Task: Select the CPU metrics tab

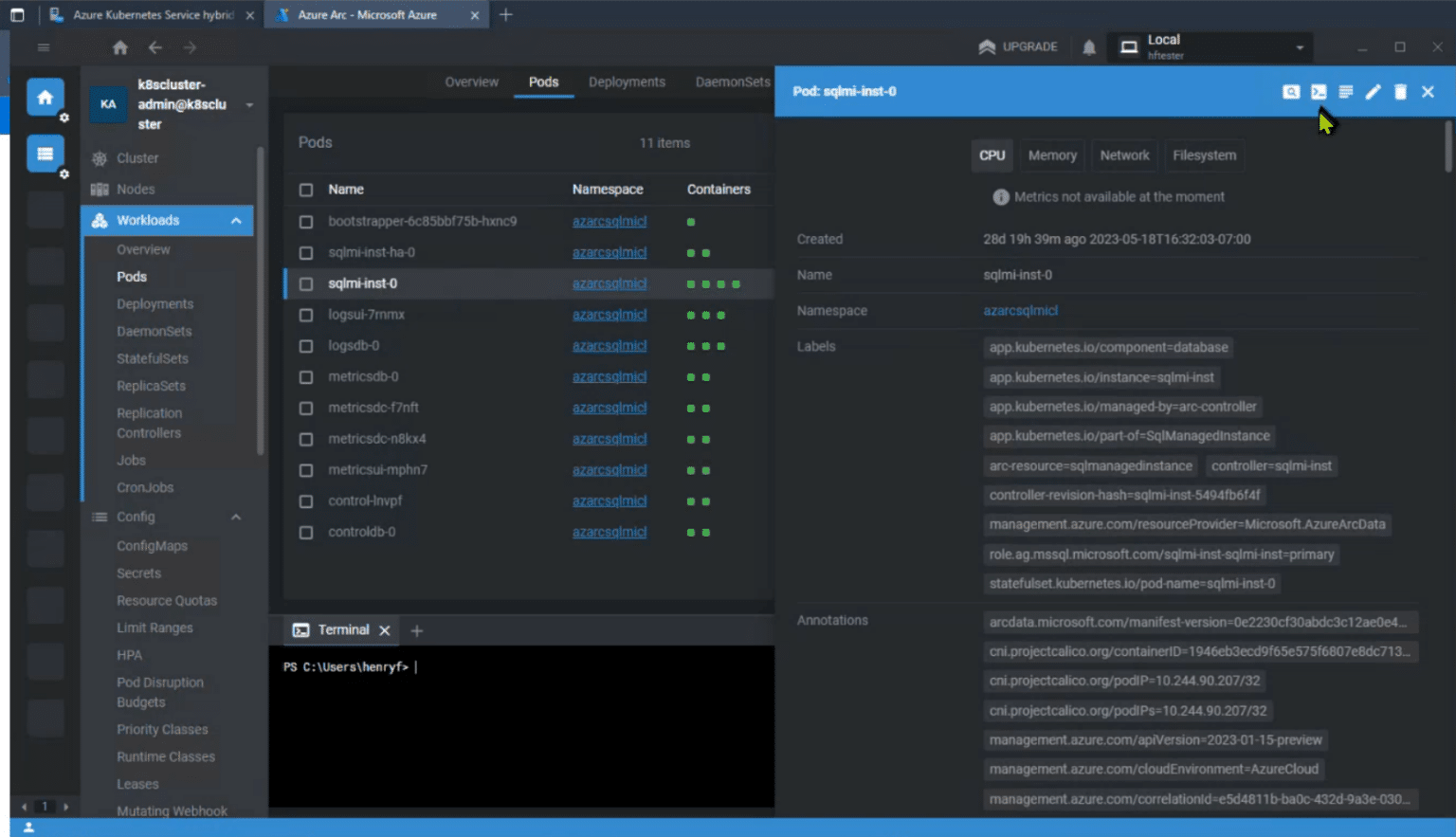Action: (992, 155)
